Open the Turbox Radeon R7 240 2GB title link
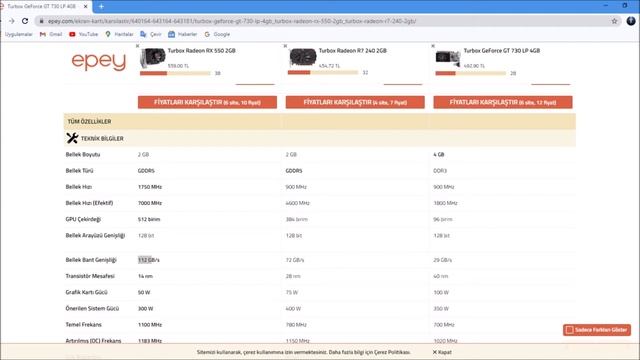Screen dimensions: 640x360 click(x=353, y=51)
